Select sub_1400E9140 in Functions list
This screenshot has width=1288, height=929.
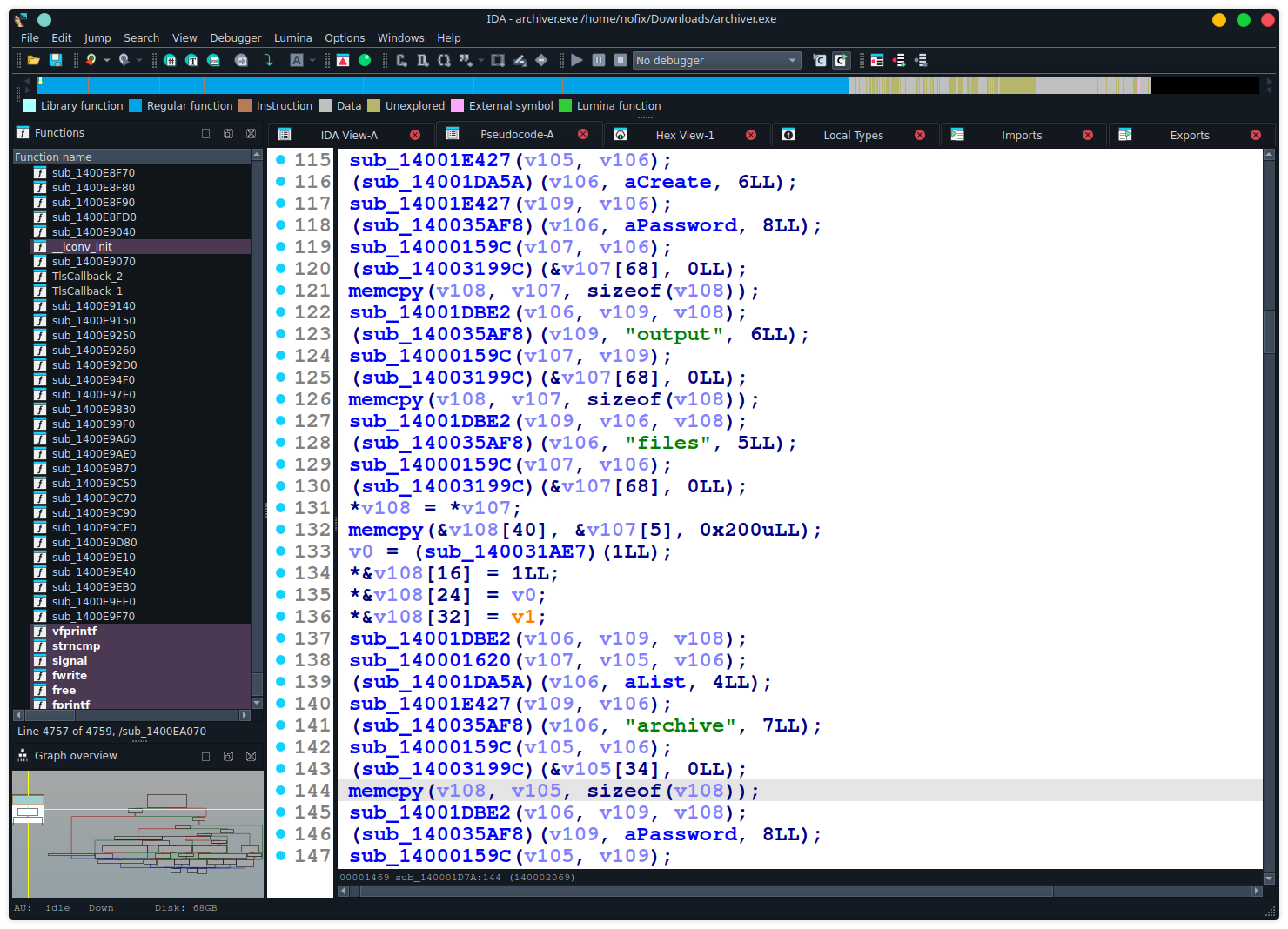click(x=93, y=305)
